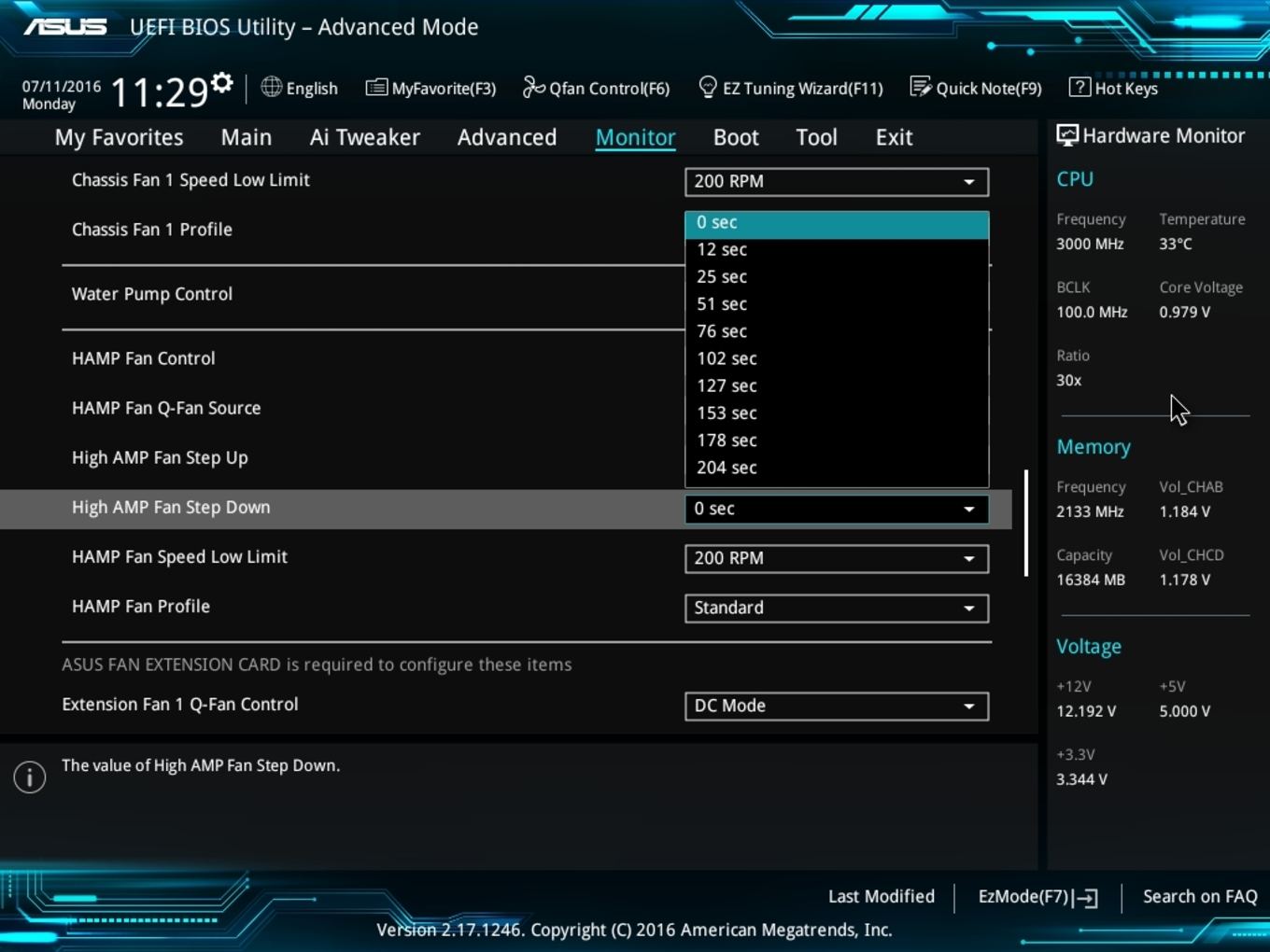Open the Boot tab
The width and height of the screenshot is (1270, 952).
[736, 137]
